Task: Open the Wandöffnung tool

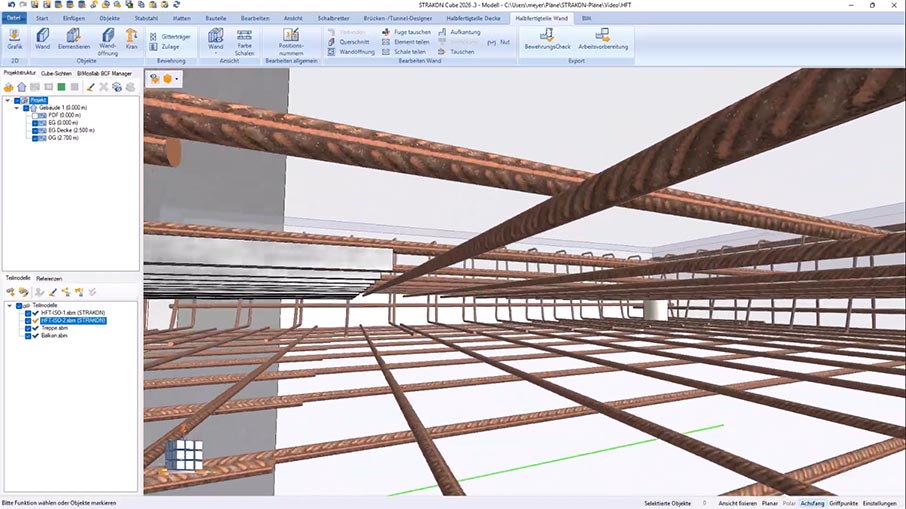Action: pos(107,39)
